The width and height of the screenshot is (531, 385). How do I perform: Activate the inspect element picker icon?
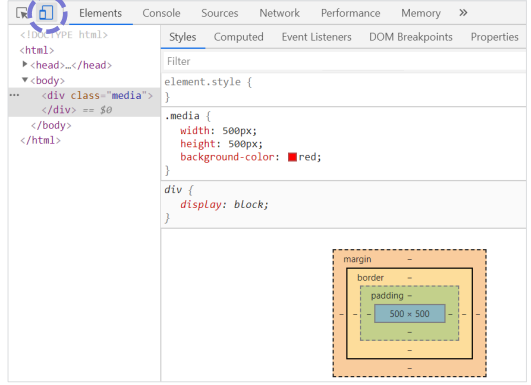coord(22,13)
